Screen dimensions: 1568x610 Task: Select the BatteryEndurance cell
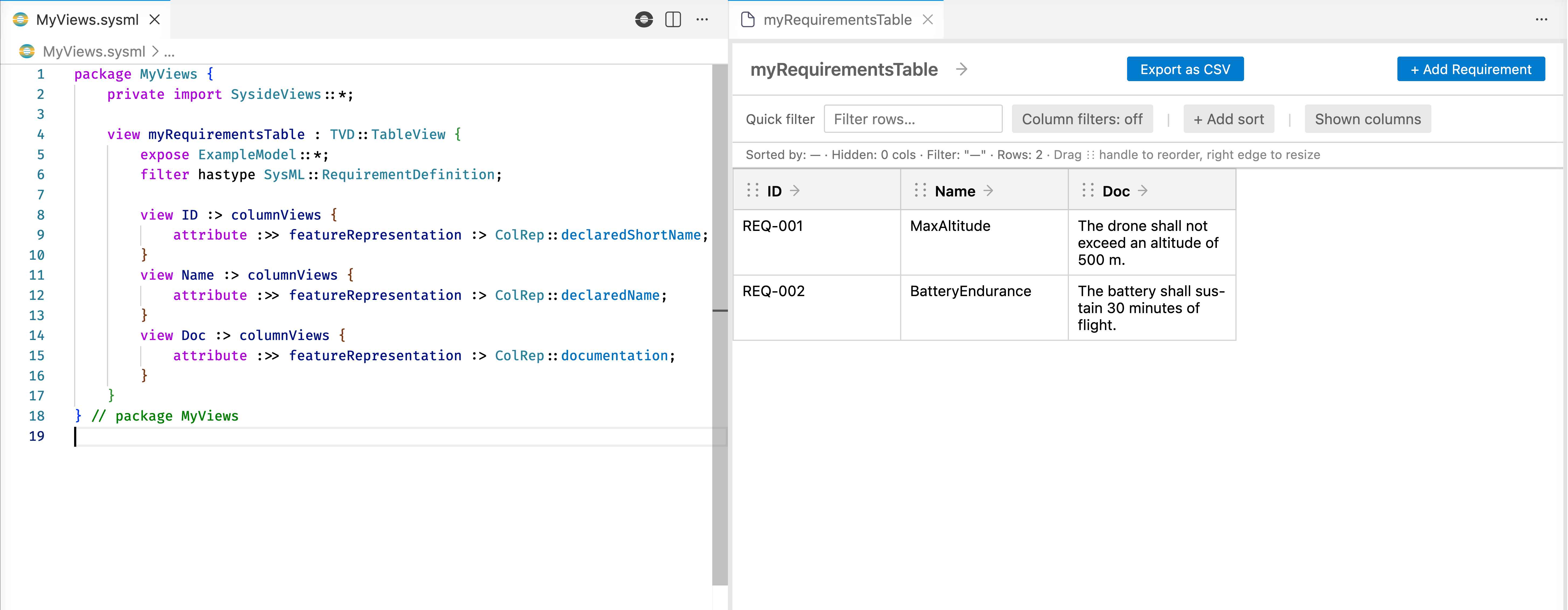click(x=984, y=307)
